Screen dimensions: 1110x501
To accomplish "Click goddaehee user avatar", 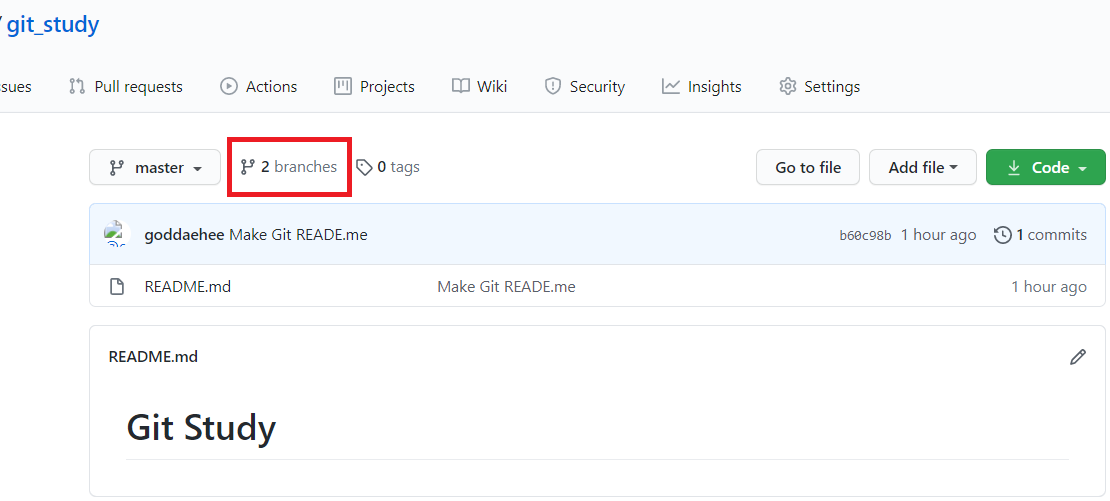I will click(115, 234).
